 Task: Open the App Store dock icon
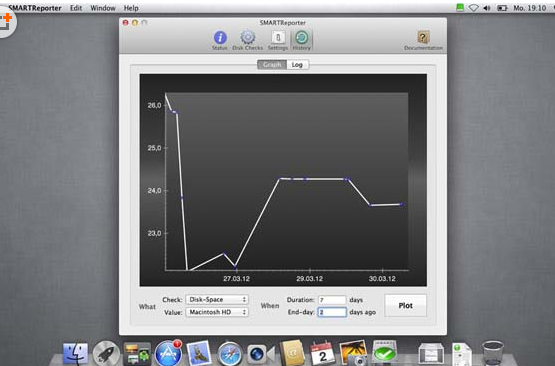(x=168, y=353)
